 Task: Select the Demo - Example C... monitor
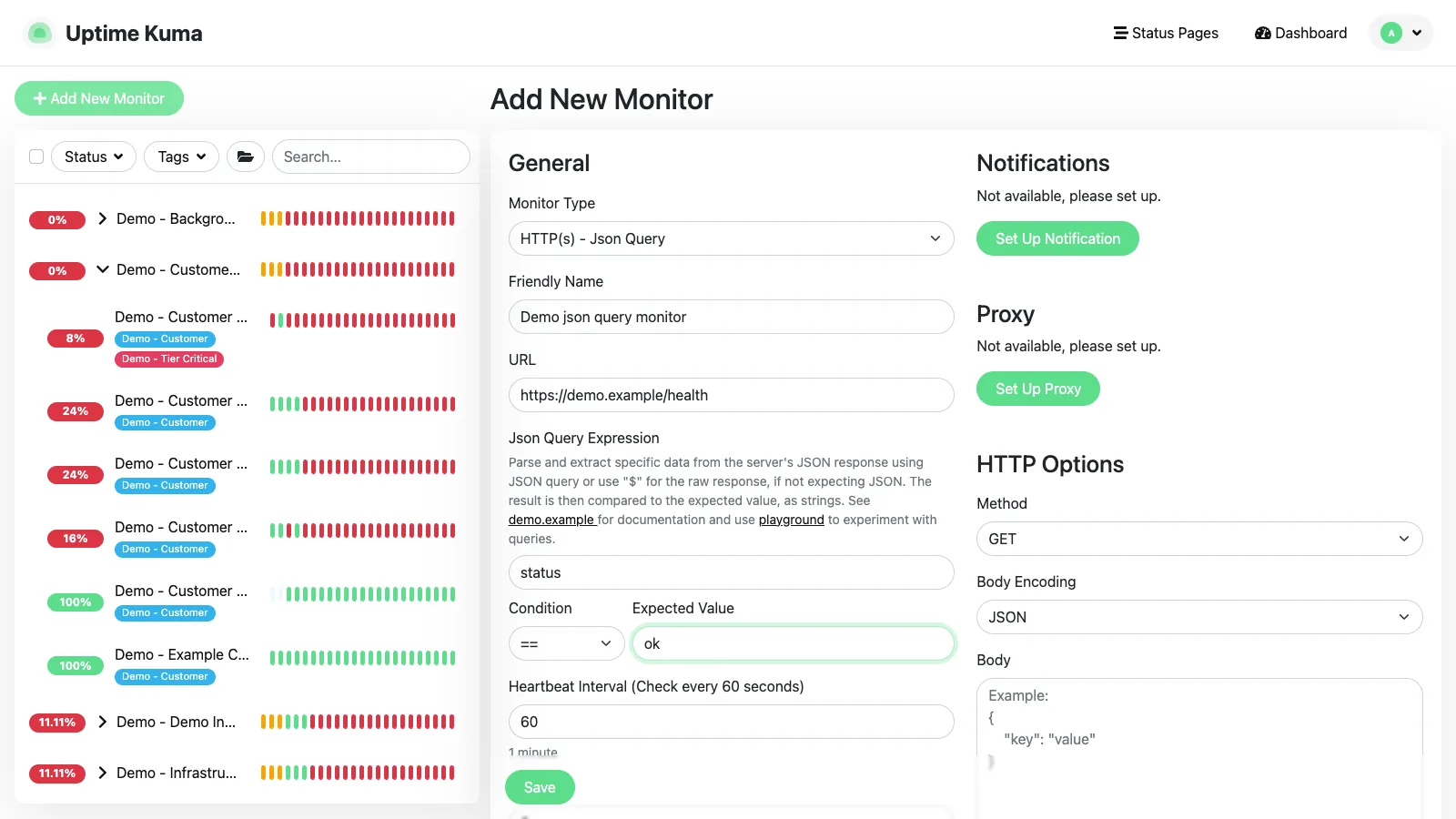tap(182, 654)
